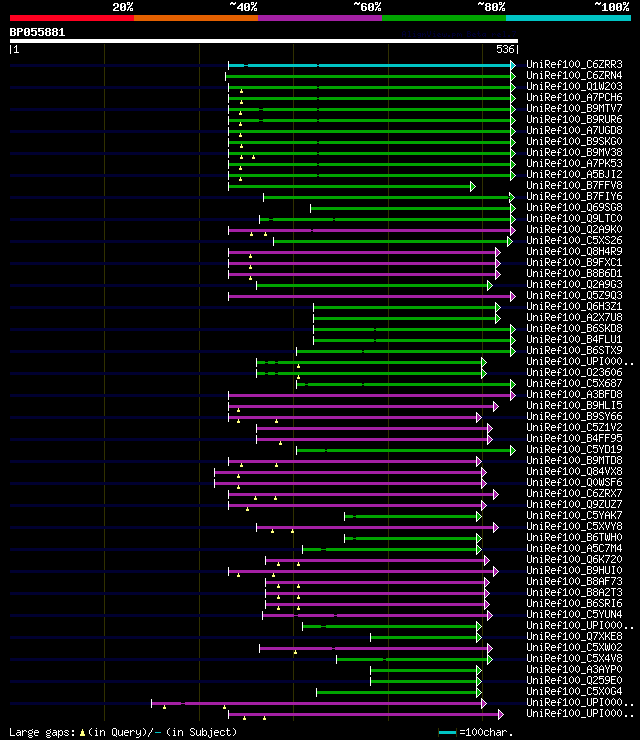The image size is (640, 740).
Task: Open hit UniRef100_Q2A9G3
Action: [x=574, y=285]
